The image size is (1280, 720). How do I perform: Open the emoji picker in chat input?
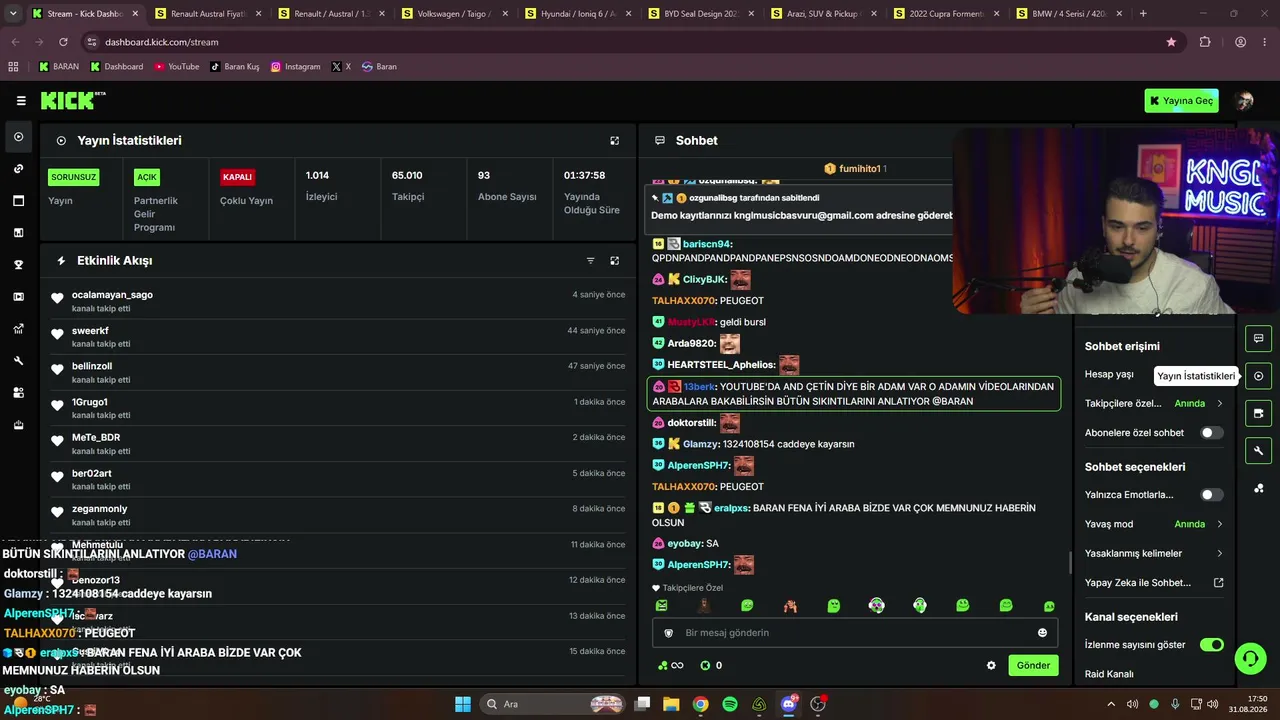tap(1042, 633)
